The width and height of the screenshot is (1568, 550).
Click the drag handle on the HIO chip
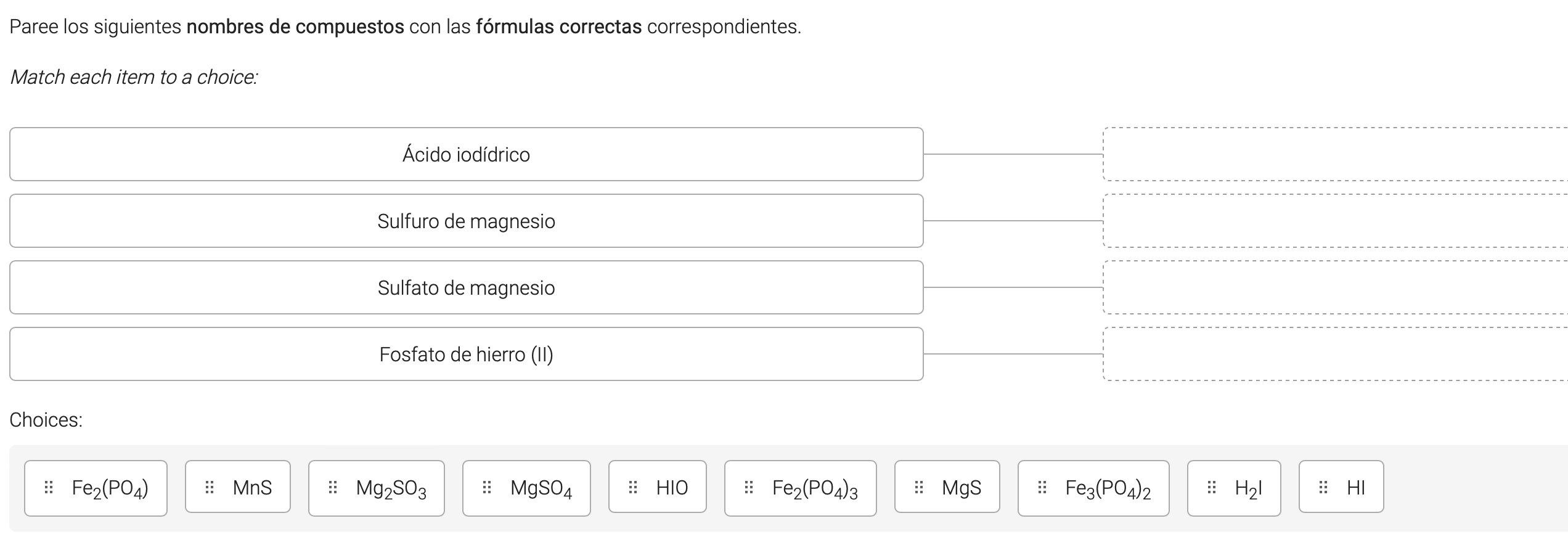(x=632, y=487)
